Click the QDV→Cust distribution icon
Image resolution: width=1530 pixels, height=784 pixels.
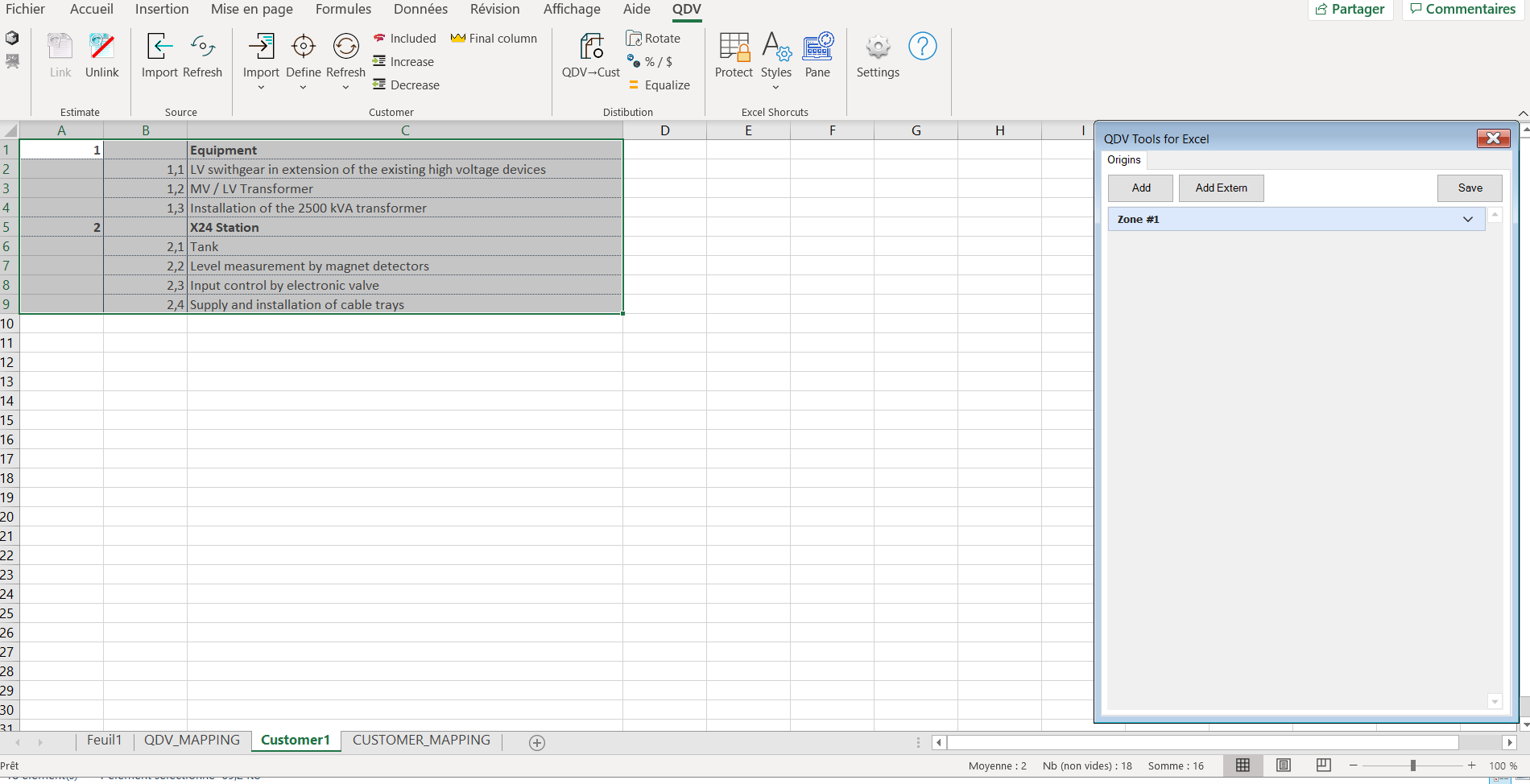pyautogui.click(x=591, y=47)
